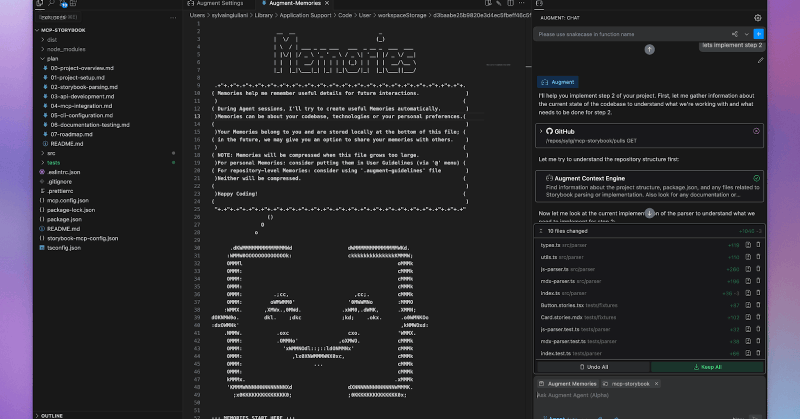800x419 pixels.
Task: Click the Undo All button
Action: pyautogui.click(x=593, y=367)
